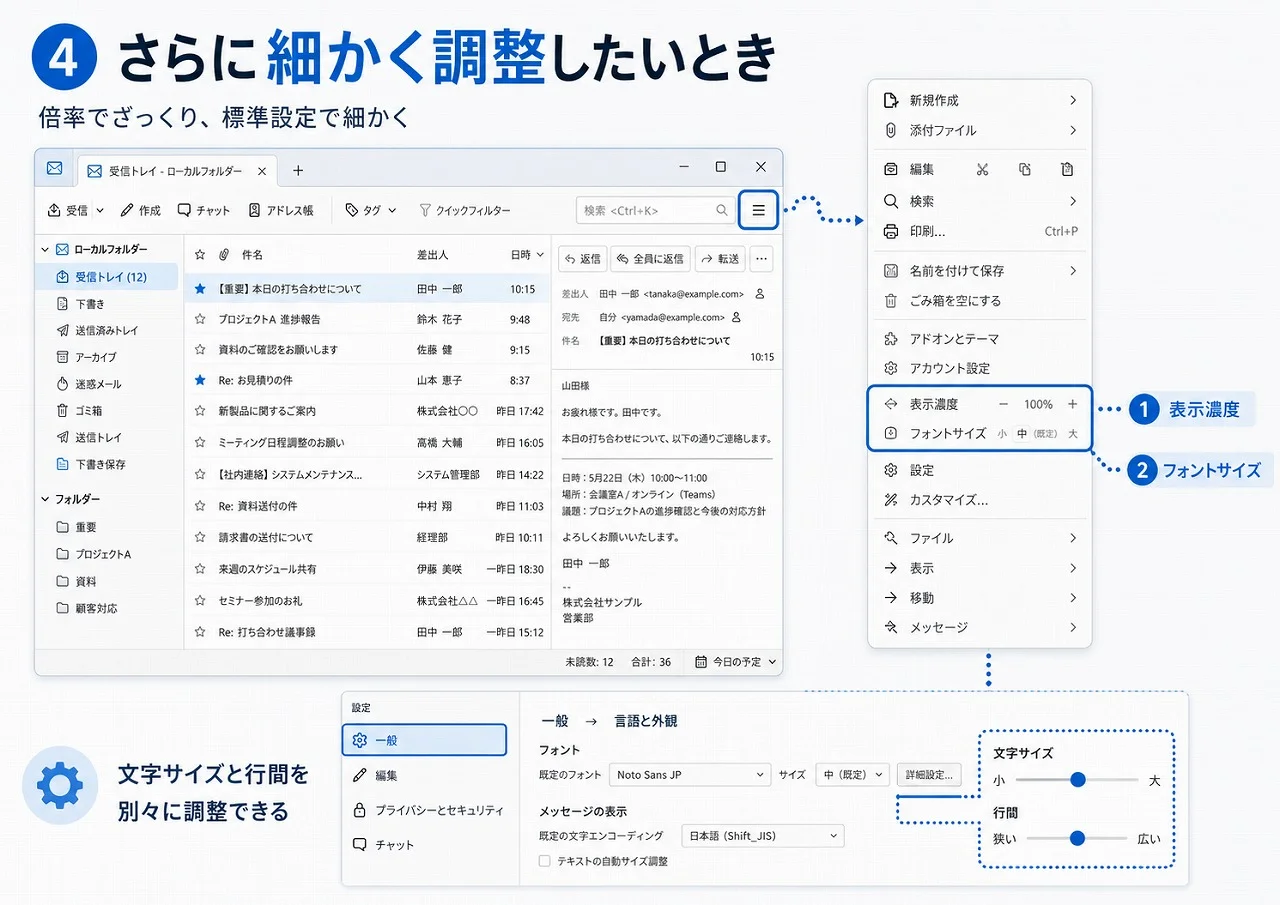The height and width of the screenshot is (905, 1280).
Task: Choose 印刷... from the menu
Action: (980, 231)
